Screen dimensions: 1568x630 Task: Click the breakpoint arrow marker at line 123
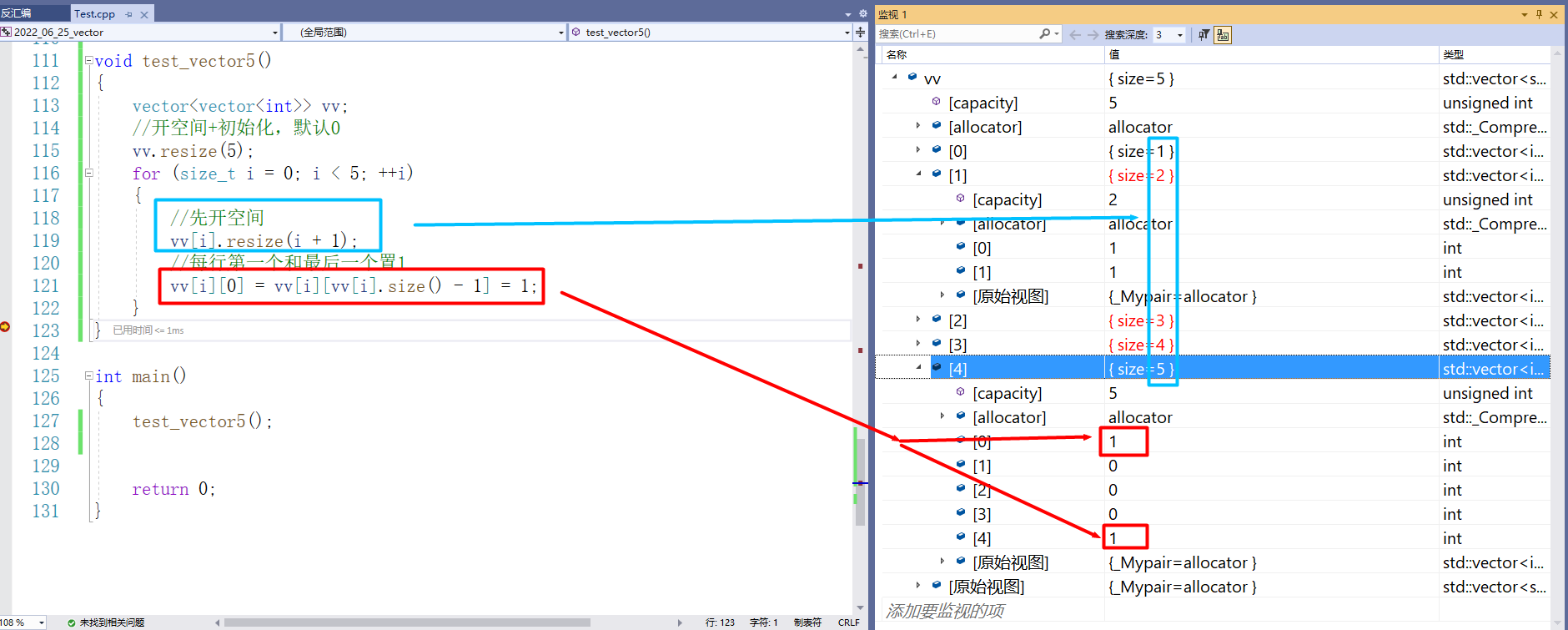coord(5,326)
